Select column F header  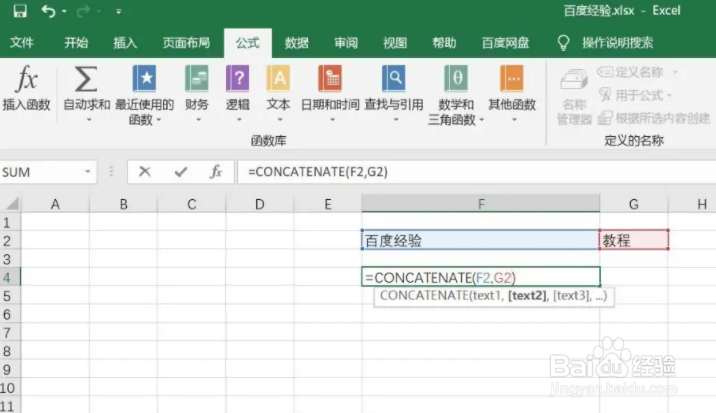click(x=481, y=204)
